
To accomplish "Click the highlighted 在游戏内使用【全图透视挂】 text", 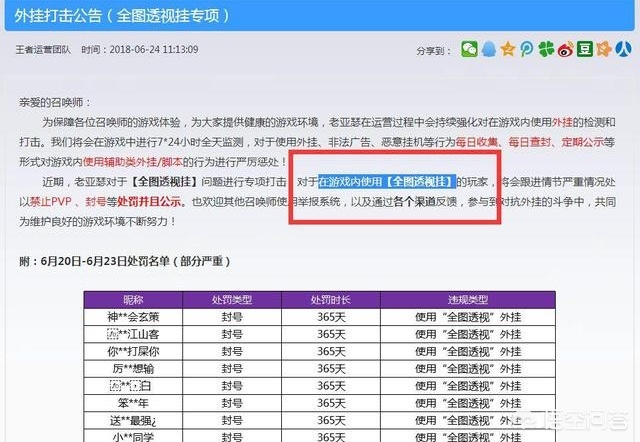I will coord(387,182).
